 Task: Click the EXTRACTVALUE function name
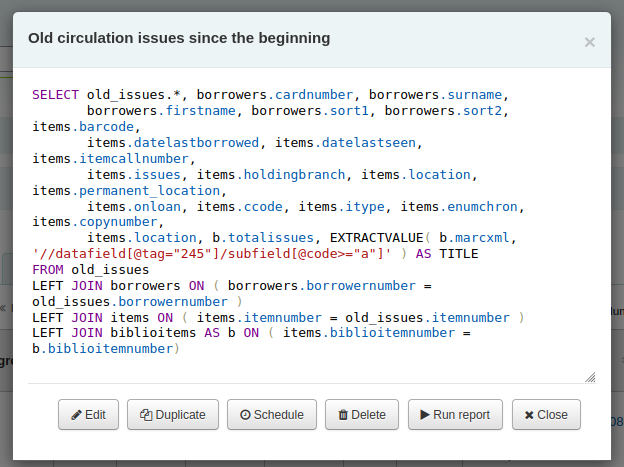(x=376, y=238)
